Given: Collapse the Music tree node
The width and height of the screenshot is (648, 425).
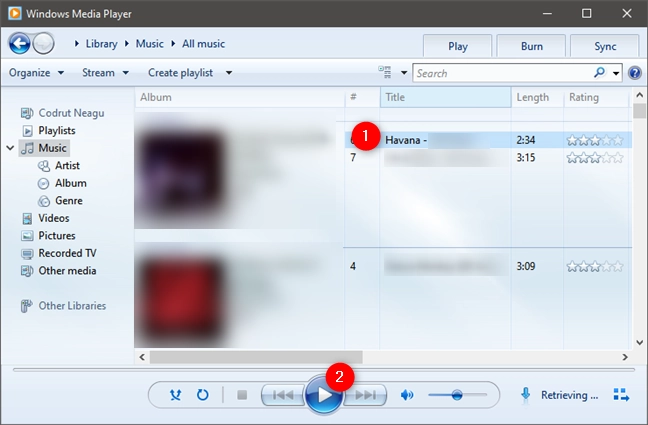Looking at the screenshot, I should coord(10,148).
